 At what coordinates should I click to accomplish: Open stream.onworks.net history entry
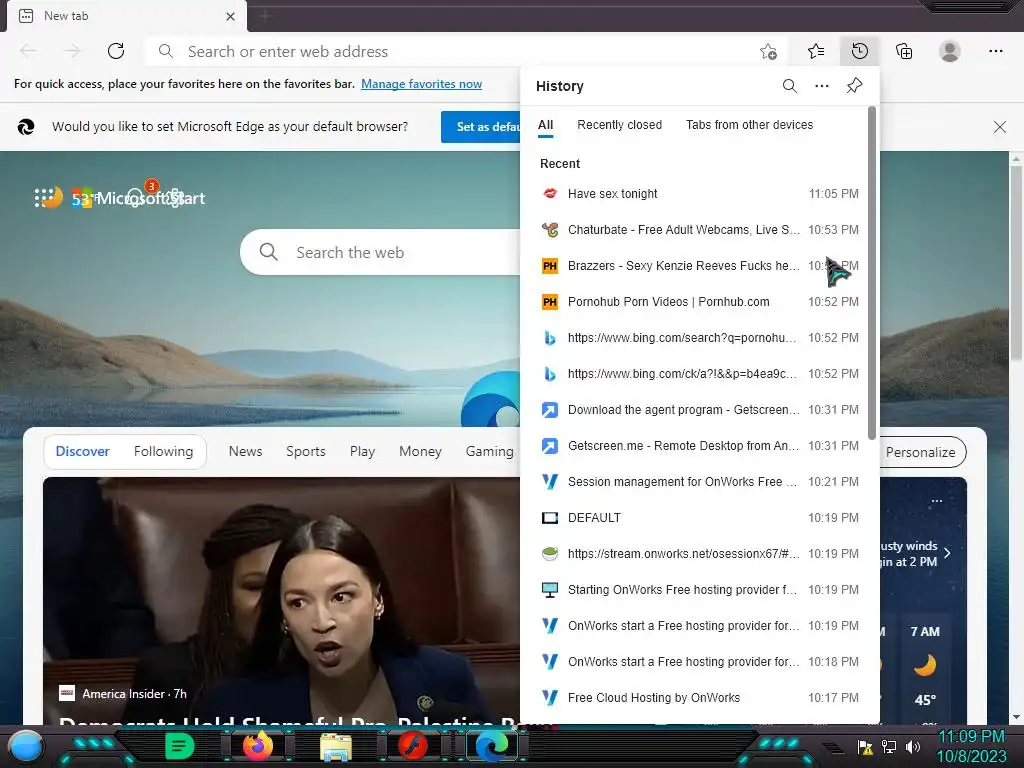pyautogui.click(x=699, y=553)
